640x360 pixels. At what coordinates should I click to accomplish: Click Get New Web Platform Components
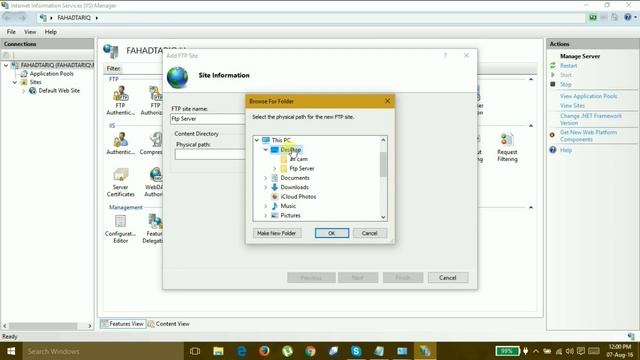pyautogui.click(x=588, y=136)
